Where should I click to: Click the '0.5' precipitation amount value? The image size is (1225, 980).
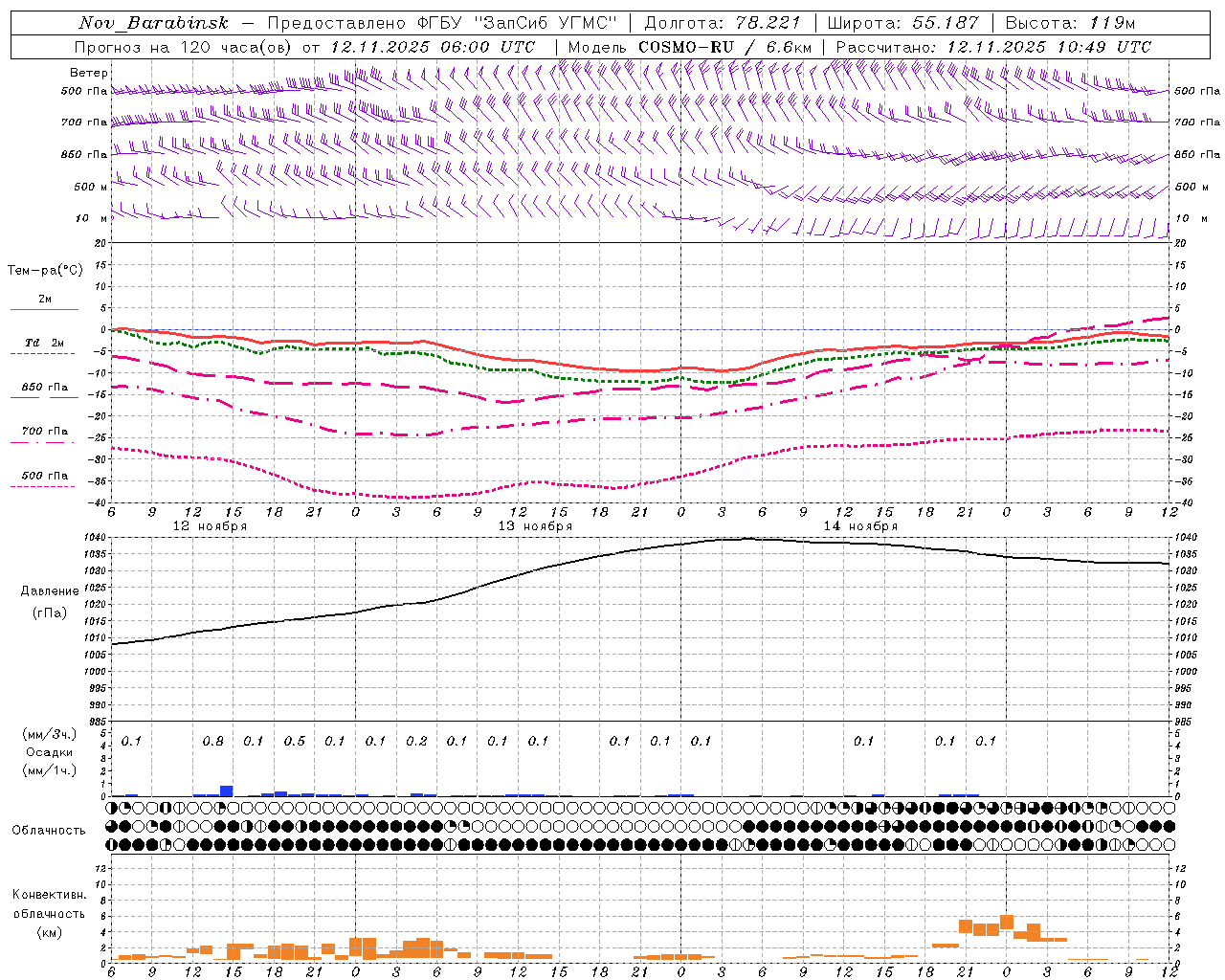tap(294, 741)
